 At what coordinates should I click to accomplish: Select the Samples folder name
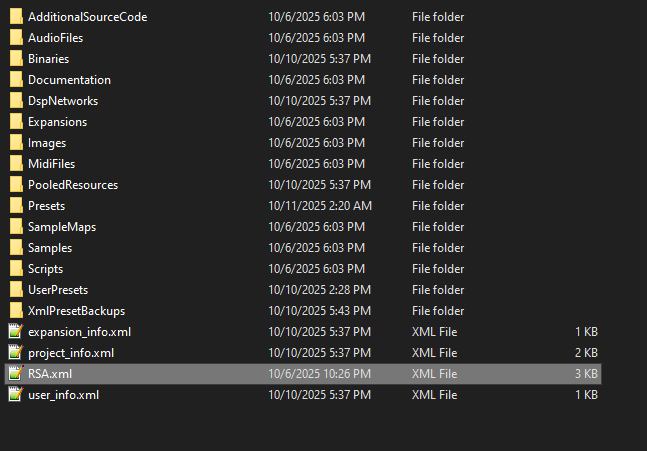point(50,248)
